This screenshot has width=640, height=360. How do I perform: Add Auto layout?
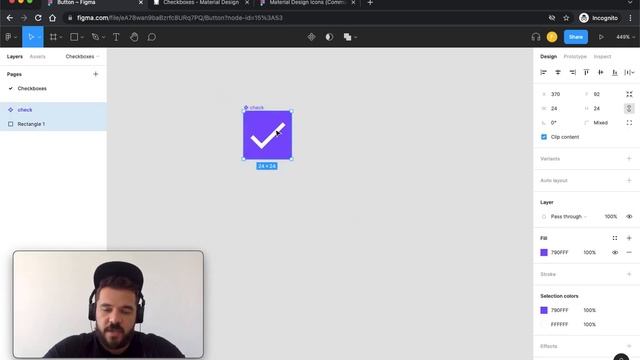point(629,180)
